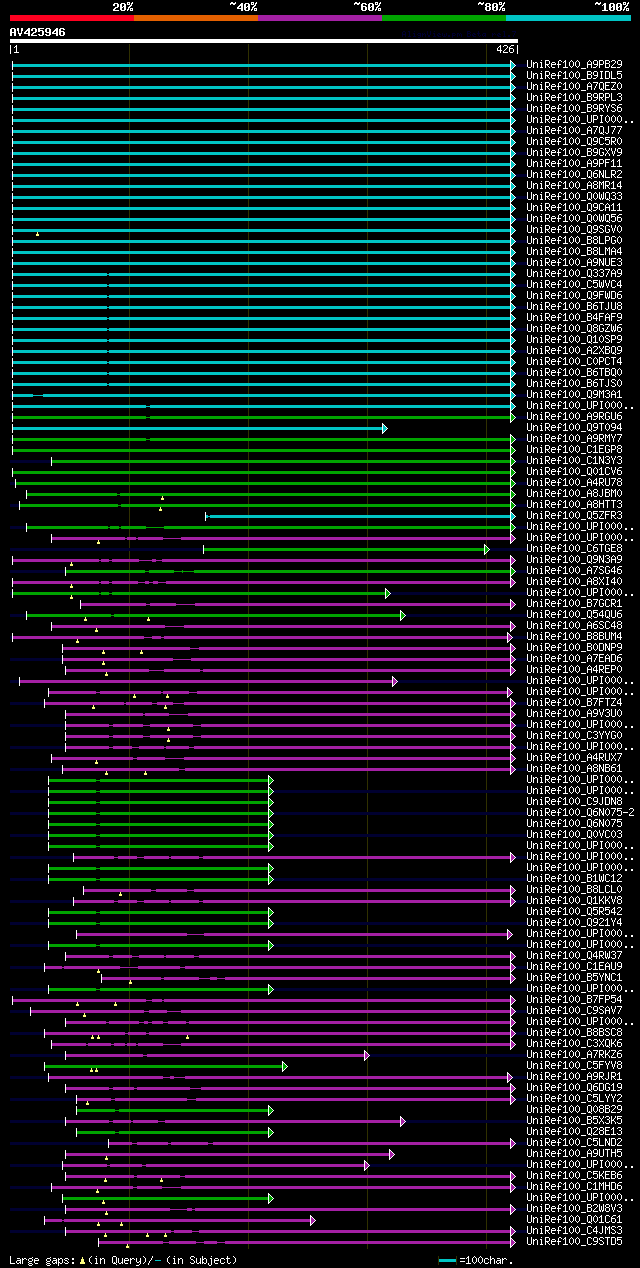Click the label UniRef100_Q5ZFR3
This screenshot has width=640, height=1268.
574,516
